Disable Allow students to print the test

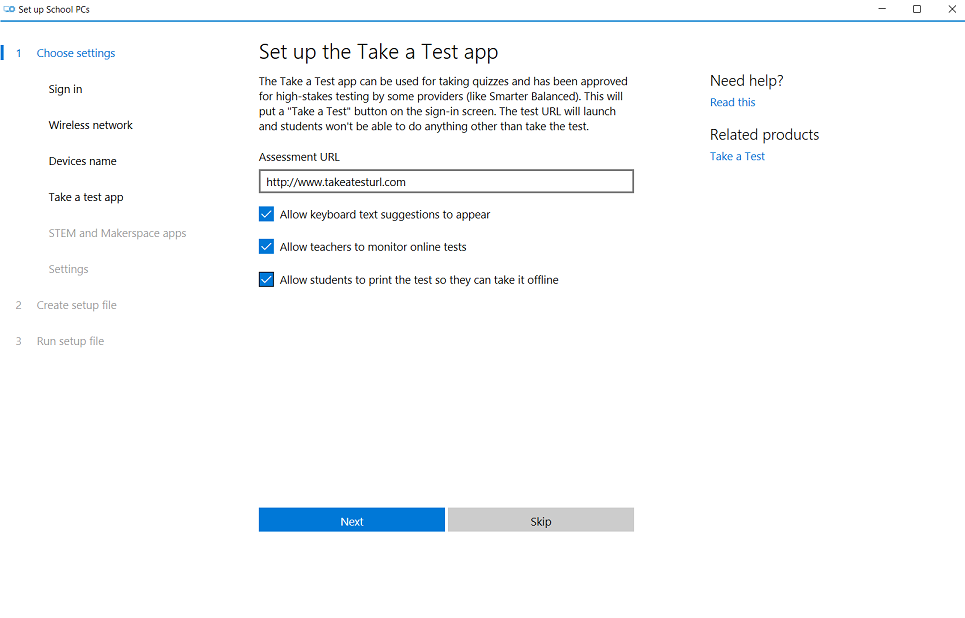pyautogui.click(x=266, y=279)
